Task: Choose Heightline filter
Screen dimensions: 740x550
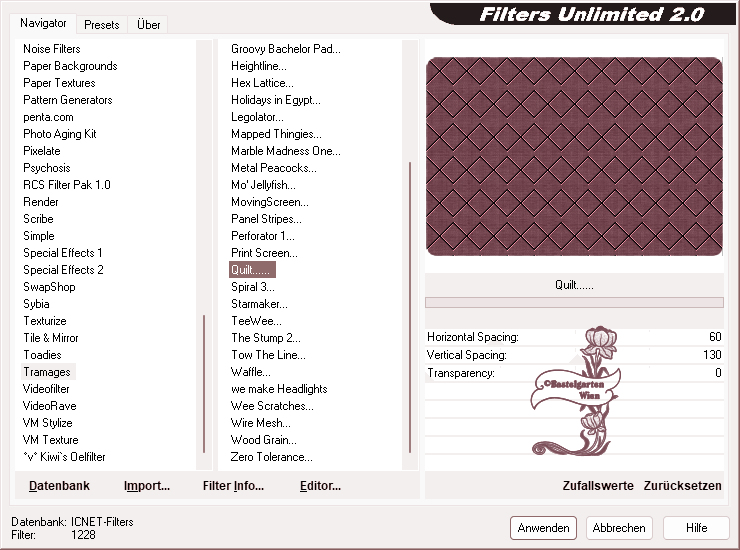Action: [259, 66]
